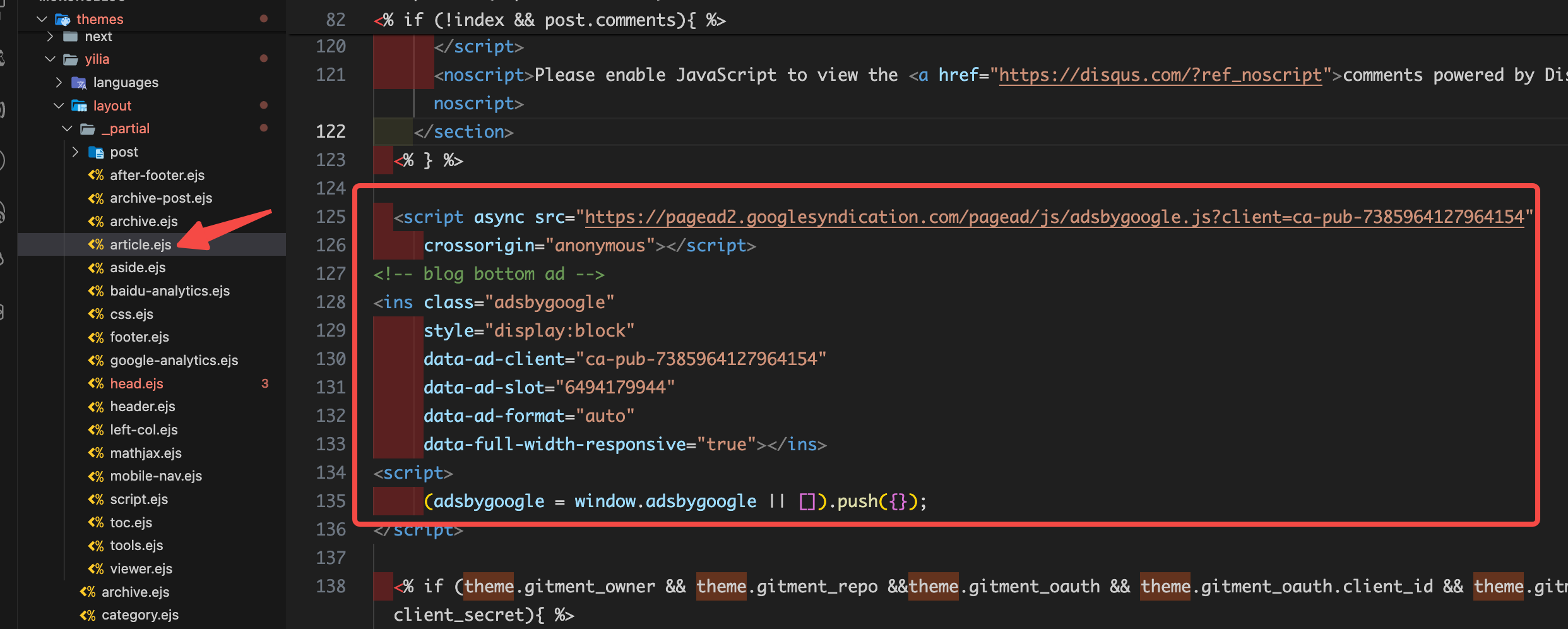Expand the languages folder chevron

tap(59, 82)
